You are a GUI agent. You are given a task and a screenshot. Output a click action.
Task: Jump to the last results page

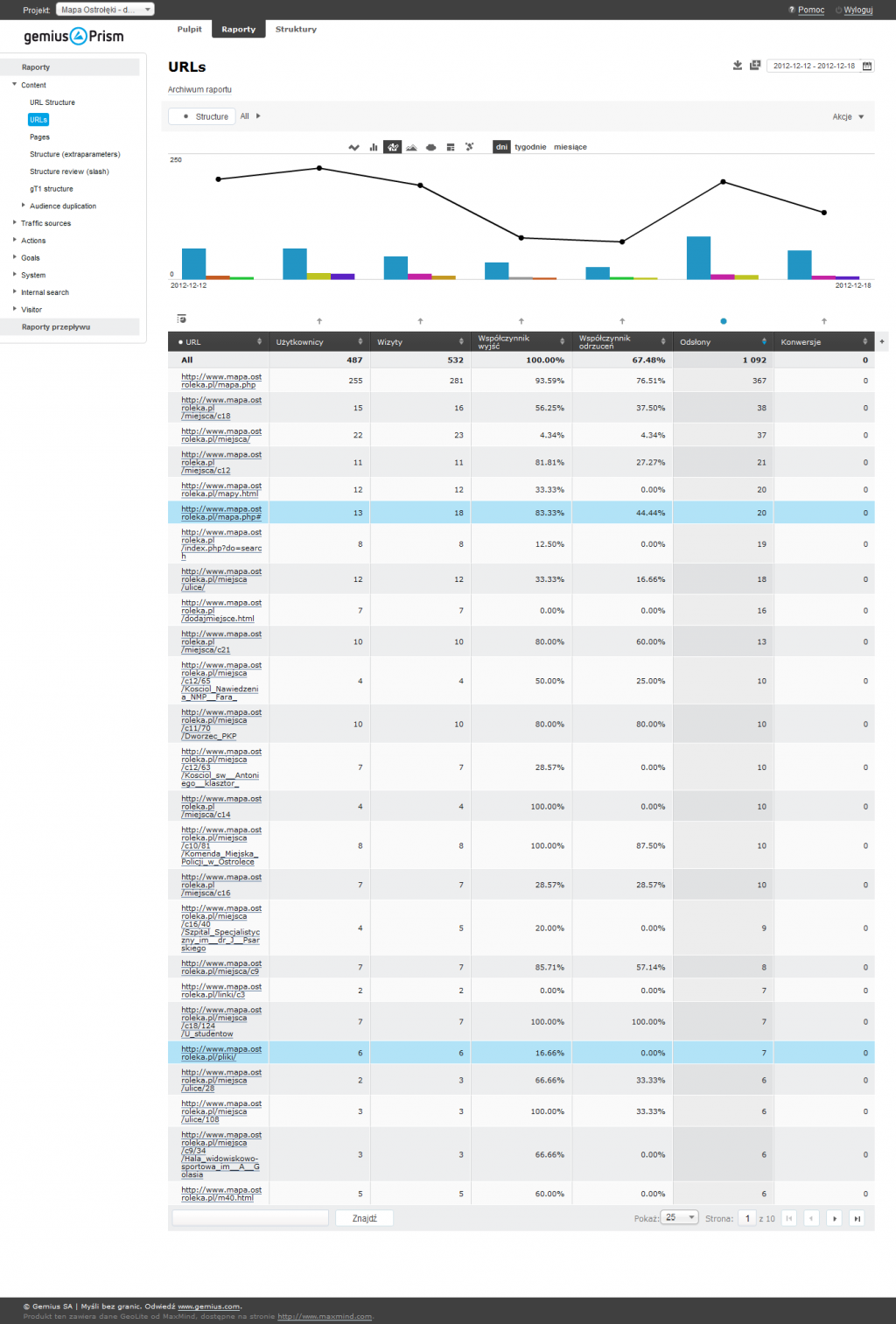coord(857,1218)
